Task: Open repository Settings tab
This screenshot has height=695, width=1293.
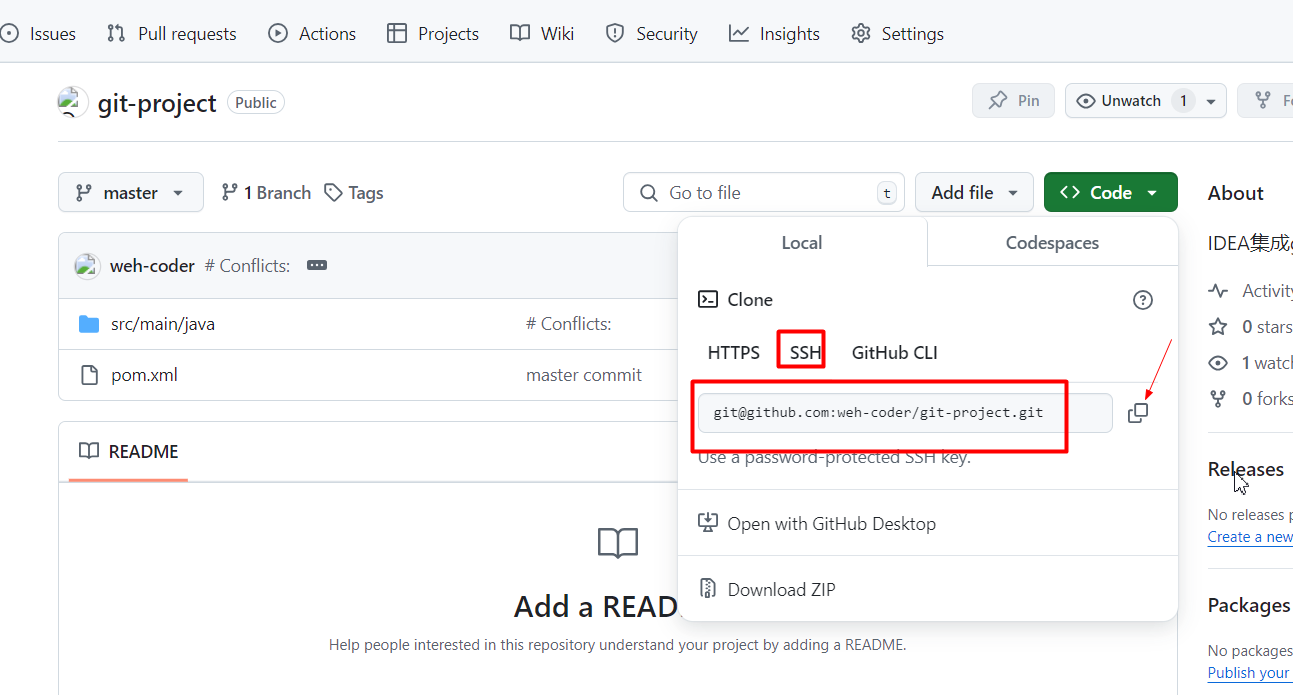Action: (x=897, y=33)
